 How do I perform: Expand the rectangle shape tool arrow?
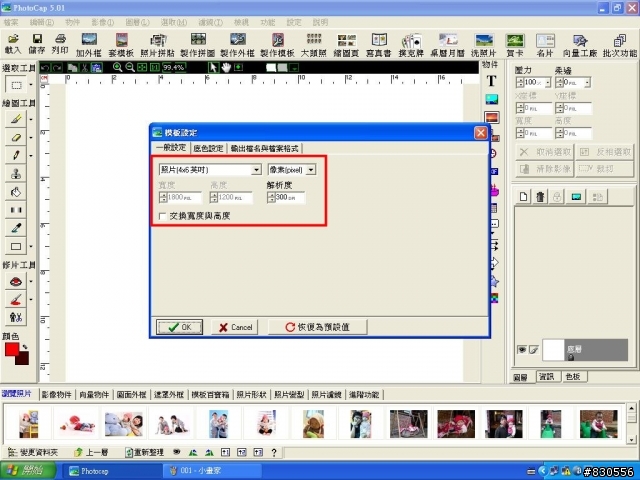(31, 246)
